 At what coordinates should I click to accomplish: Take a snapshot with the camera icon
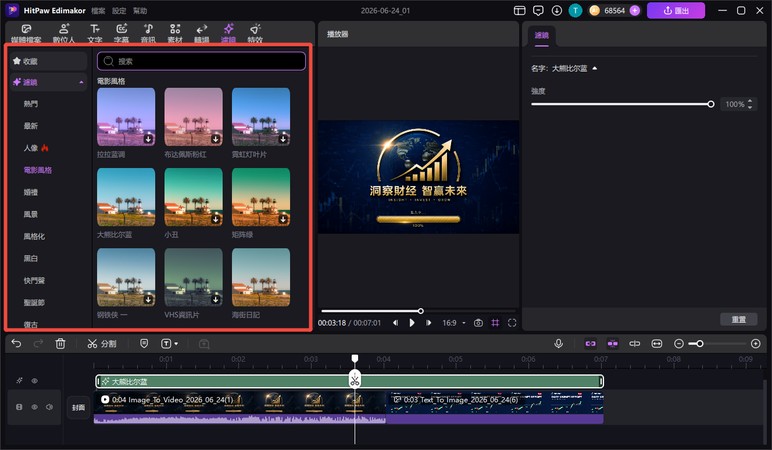478,323
